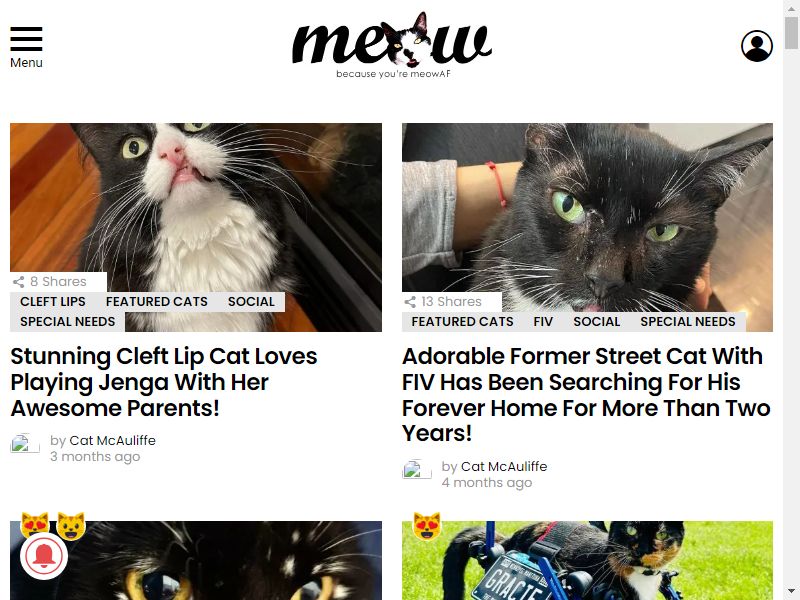800x600 pixels.
Task: Click the share icon beside 13 Shares
Action: (410, 302)
